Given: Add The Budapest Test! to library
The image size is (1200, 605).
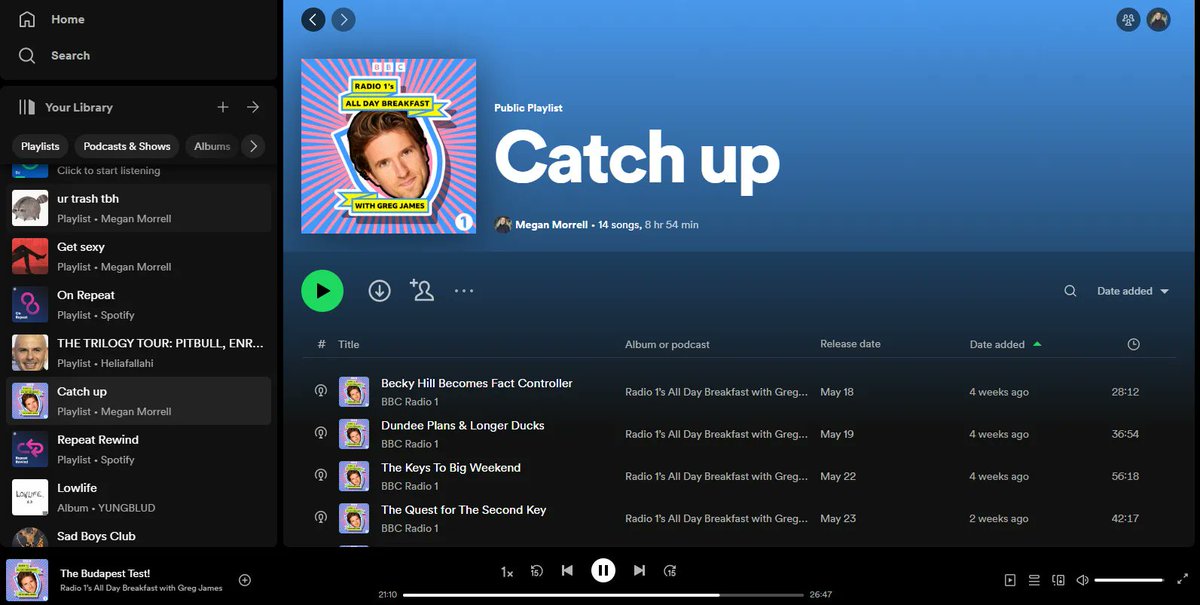Looking at the screenshot, I should pos(244,580).
